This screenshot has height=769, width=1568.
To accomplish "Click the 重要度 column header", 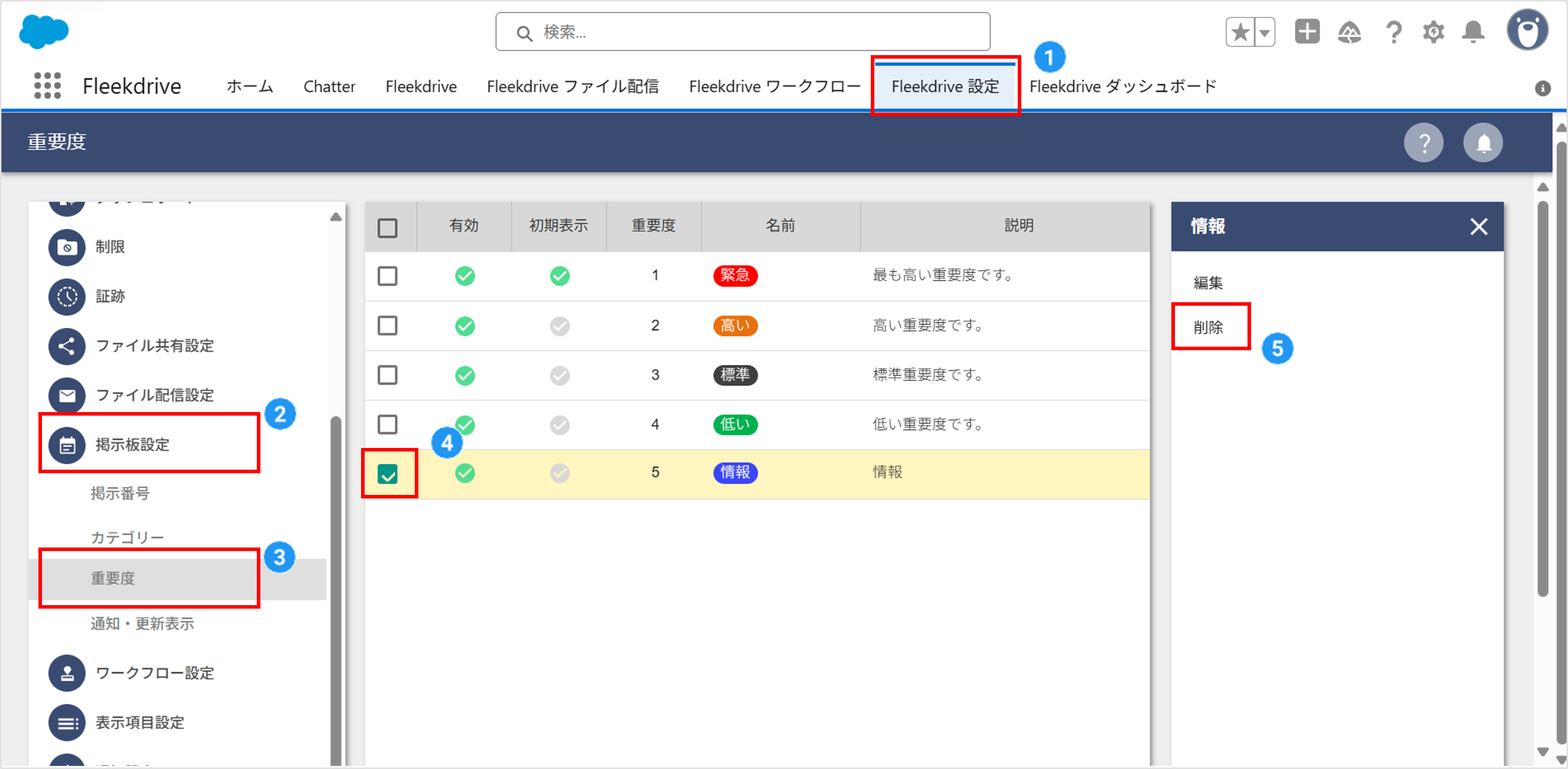I will (654, 226).
